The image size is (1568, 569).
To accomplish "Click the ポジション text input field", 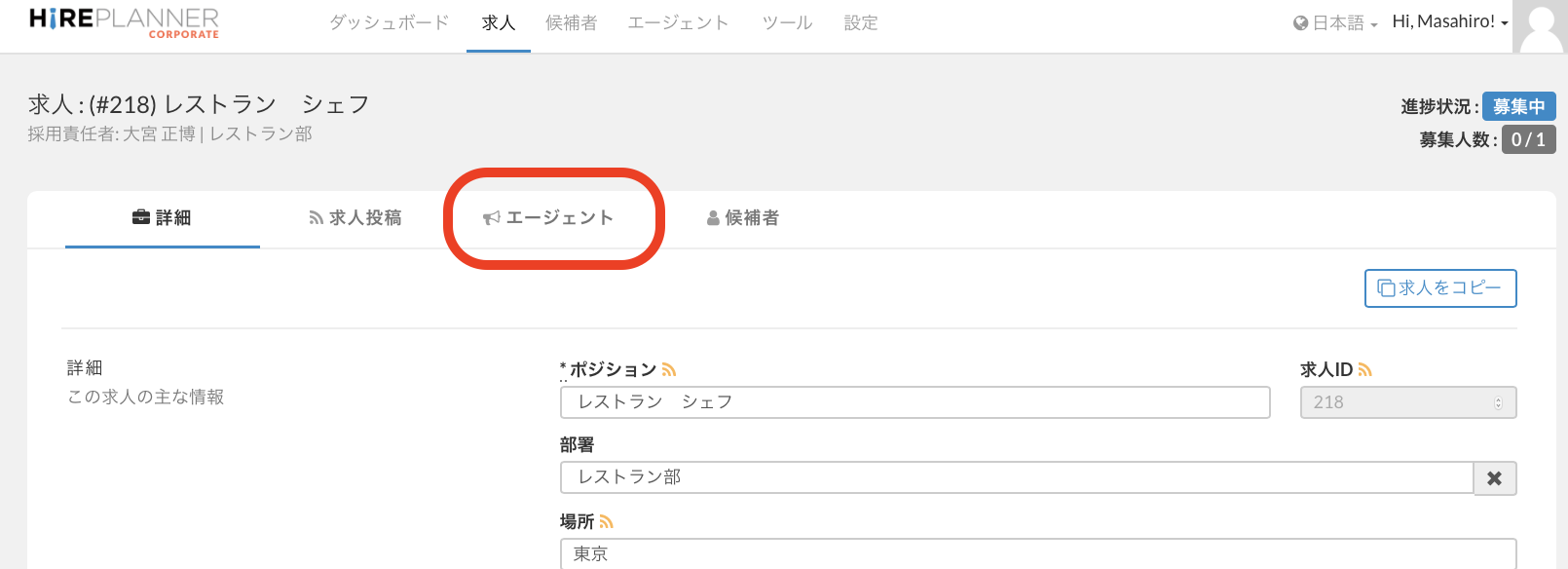I will tap(915, 402).
